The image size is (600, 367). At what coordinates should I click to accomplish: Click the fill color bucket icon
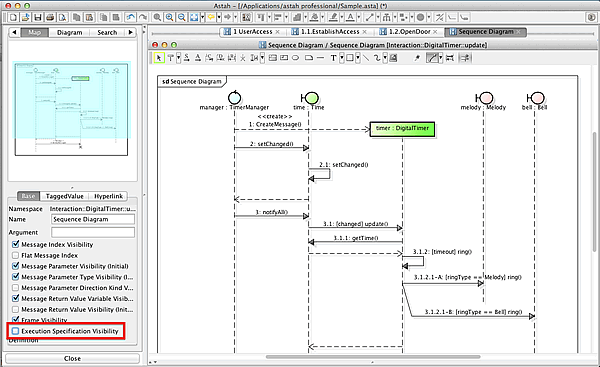tap(314, 17)
